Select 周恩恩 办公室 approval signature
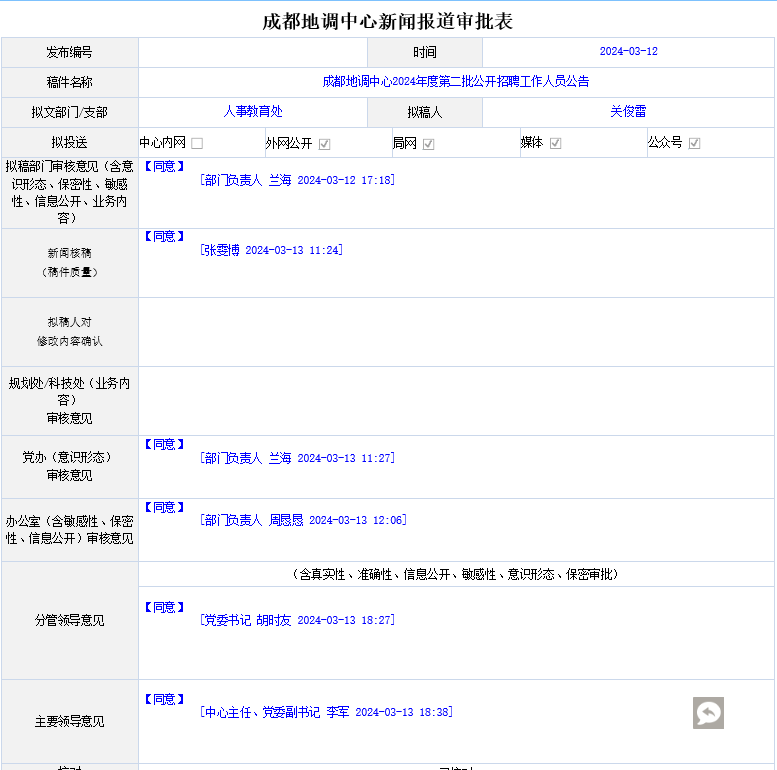The height and width of the screenshot is (770, 777). click(x=303, y=521)
